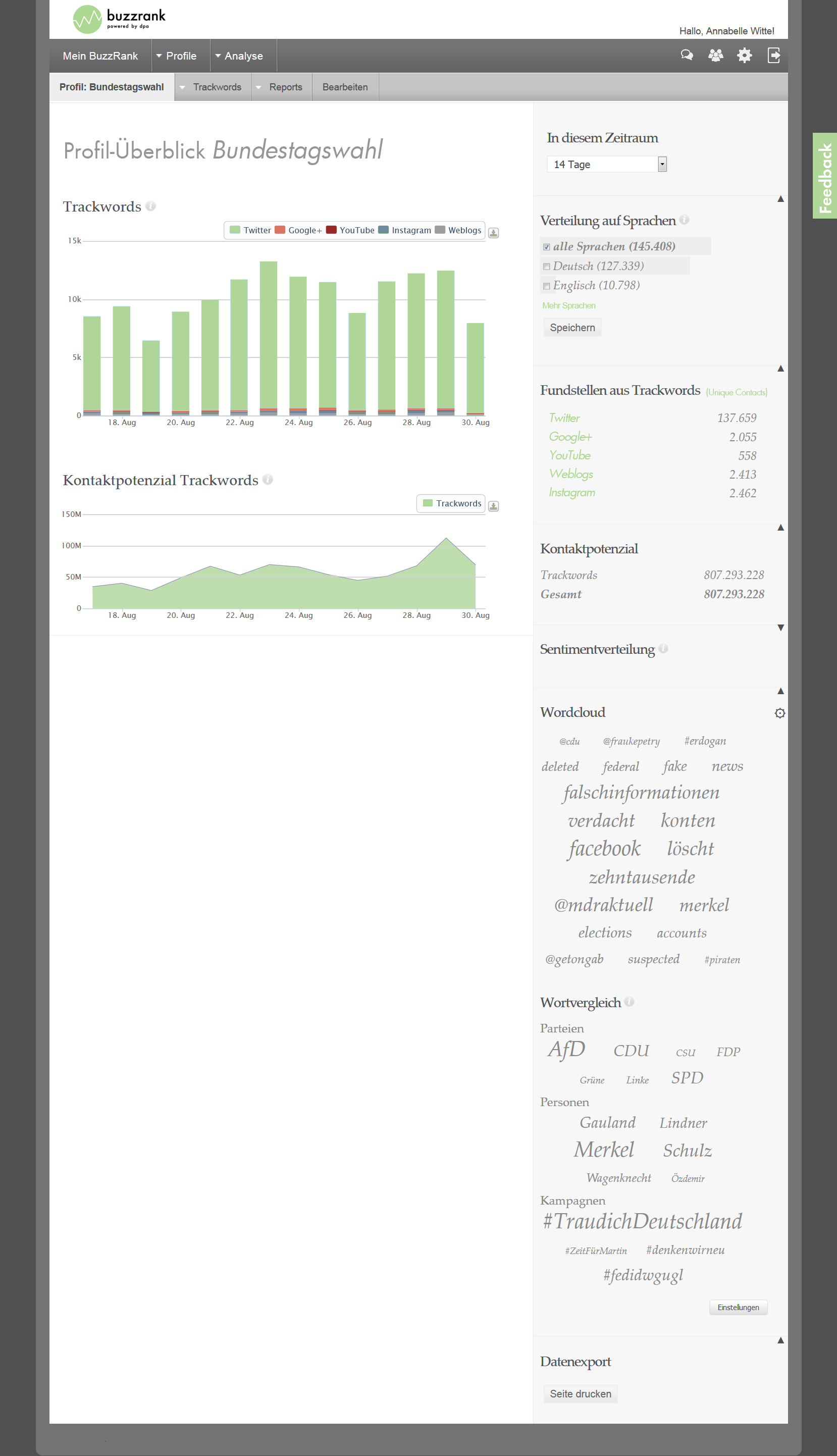Screen dimensions: 837x1456
Task: Click the users group icon
Action: click(x=715, y=55)
